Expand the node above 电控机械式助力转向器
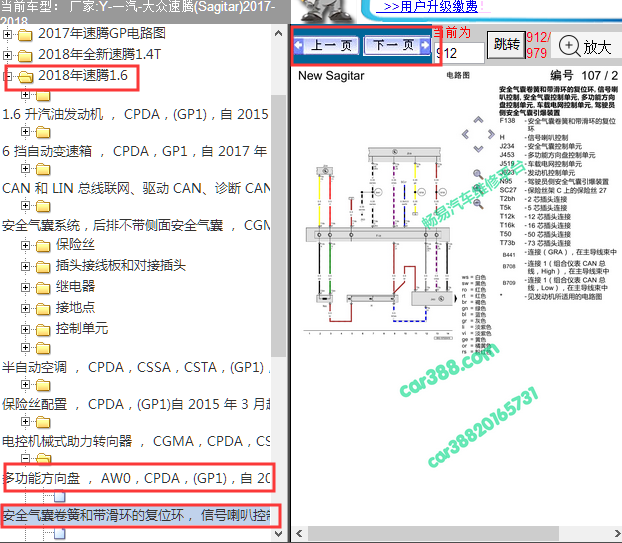Image resolution: width=622 pixels, height=543 pixels. point(25,421)
